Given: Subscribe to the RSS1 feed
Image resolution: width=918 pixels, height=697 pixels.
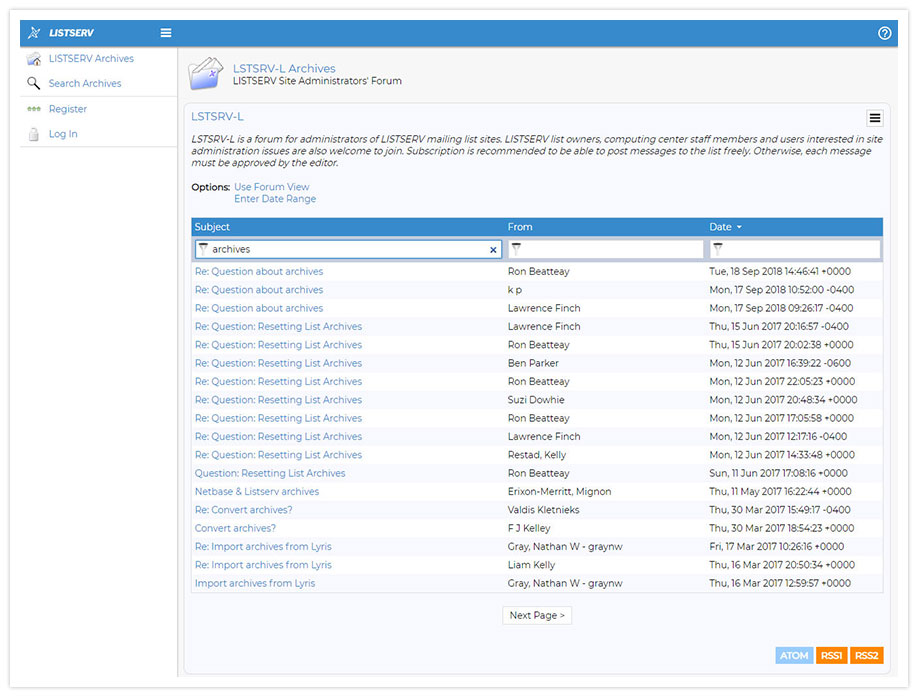Looking at the screenshot, I should coord(831,655).
